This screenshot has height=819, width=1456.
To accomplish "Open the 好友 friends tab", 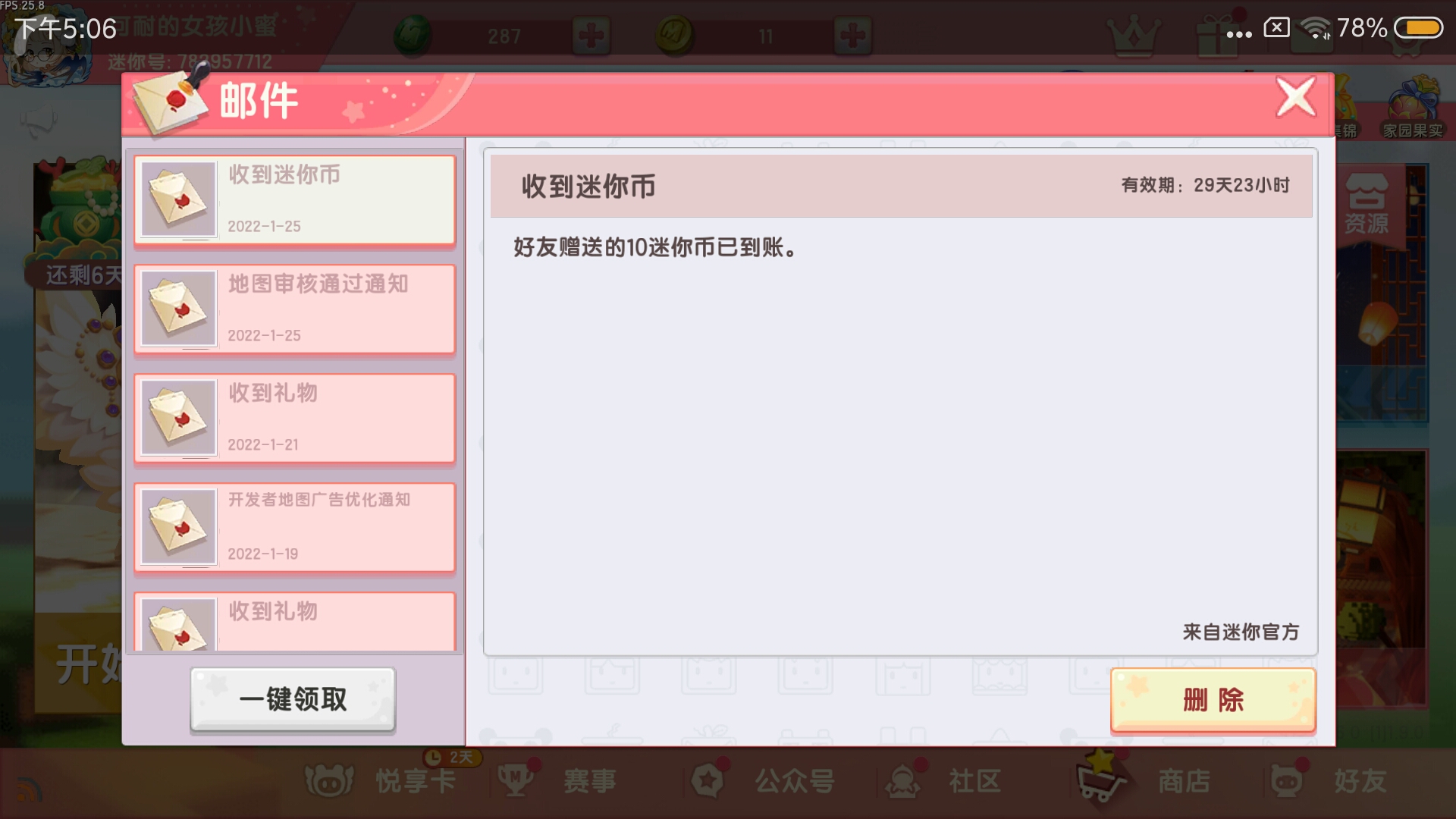I will pyautogui.click(x=1329, y=780).
